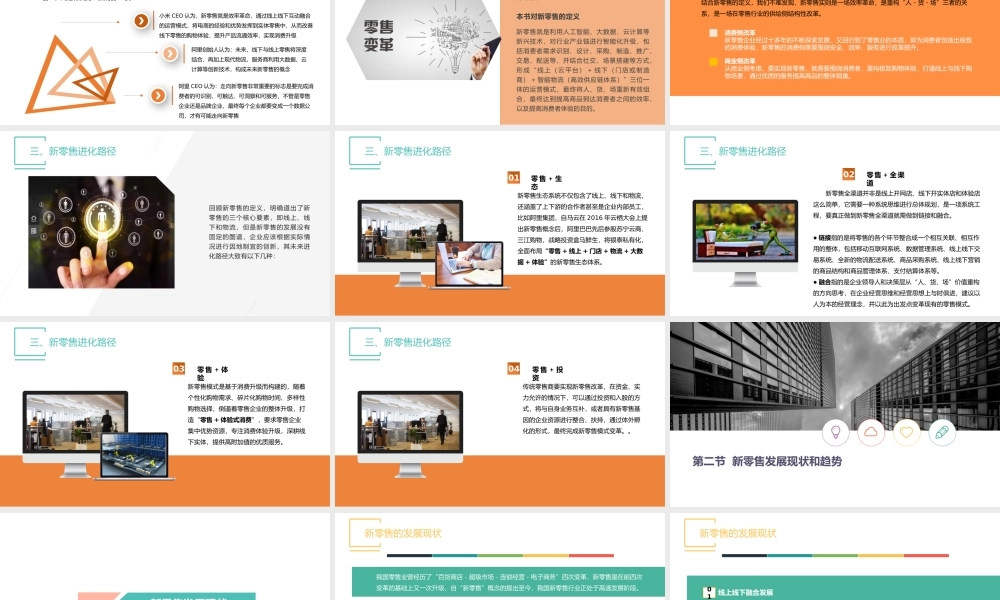Viewport: 1000px width, 600px height.
Task: Click the 第二节 新零售发展现状和趋势 heading
Action: coord(768,461)
